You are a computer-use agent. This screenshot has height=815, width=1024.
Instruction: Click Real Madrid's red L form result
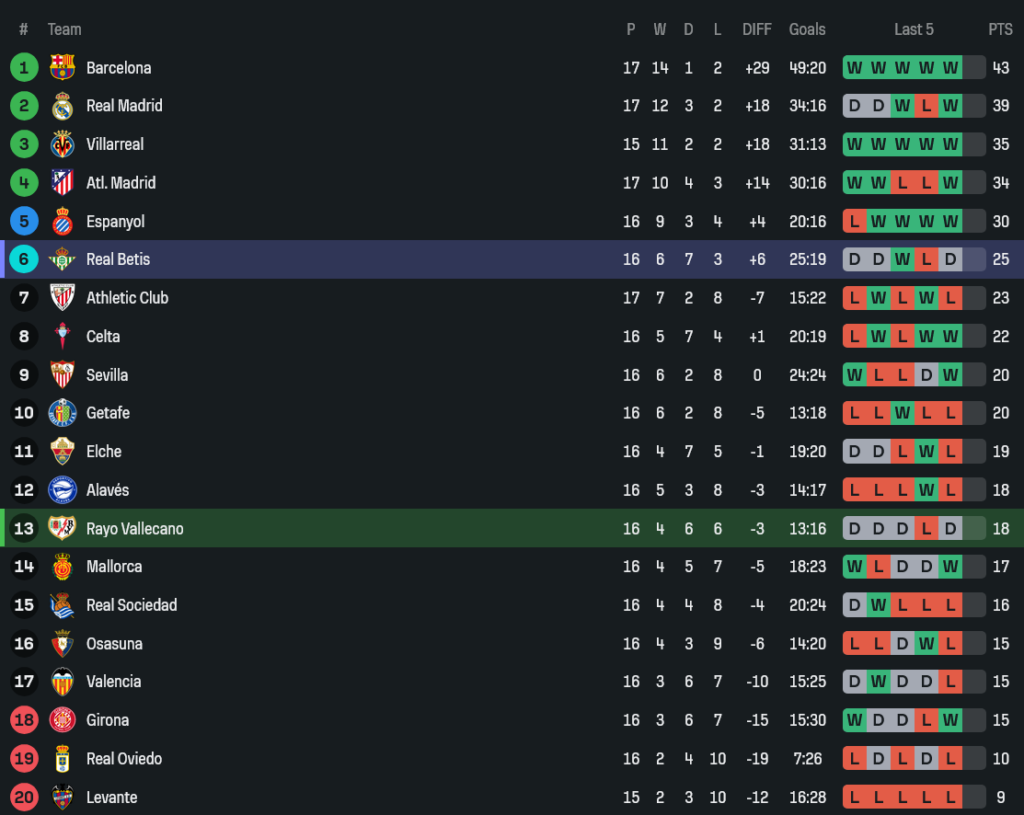(926, 106)
